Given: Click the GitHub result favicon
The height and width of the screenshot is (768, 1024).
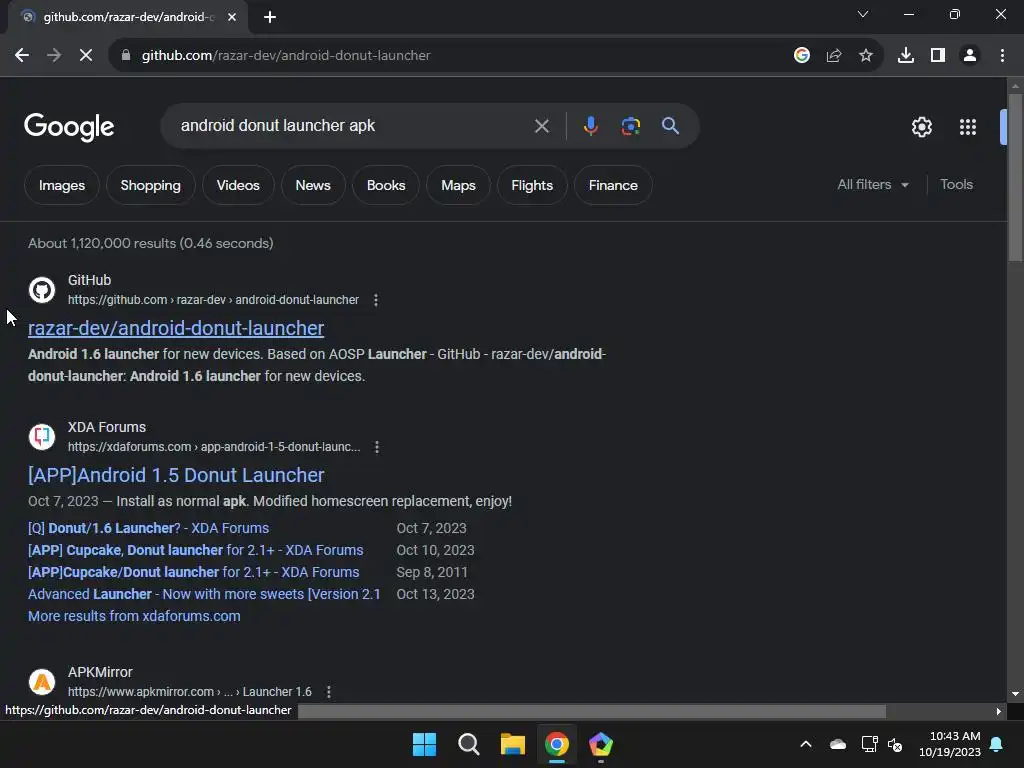Looking at the screenshot, I should [42, 290].
